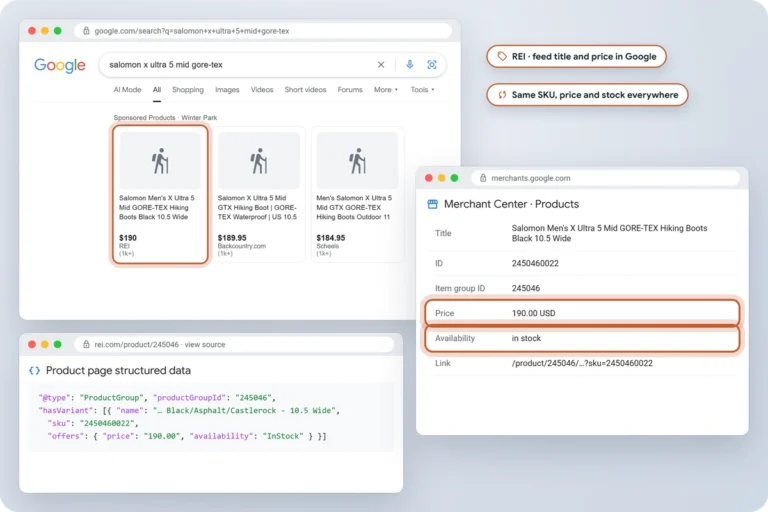Switch to Videos tab
The image size is (768, 512).
click(262, 90)
